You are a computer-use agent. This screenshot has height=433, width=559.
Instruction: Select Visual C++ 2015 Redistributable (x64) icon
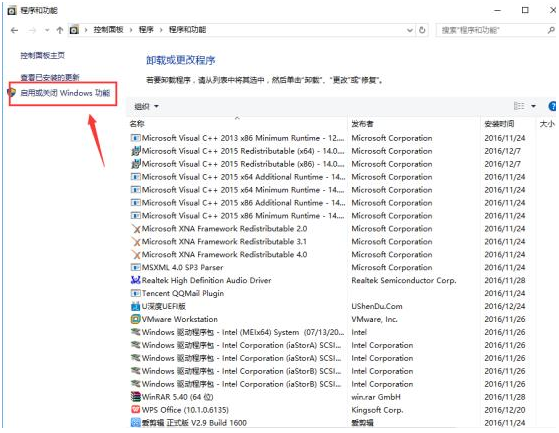click(x=135, y=151)
